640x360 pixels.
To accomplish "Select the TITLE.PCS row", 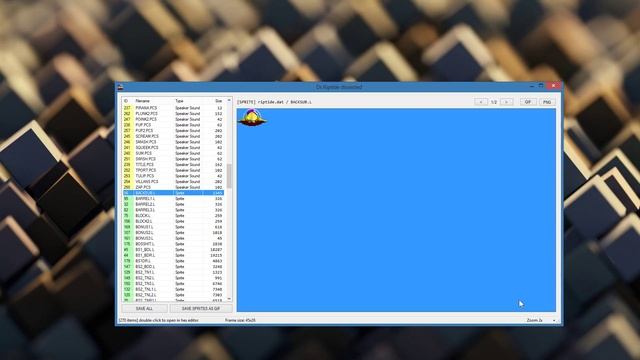I will coord(173,164).
